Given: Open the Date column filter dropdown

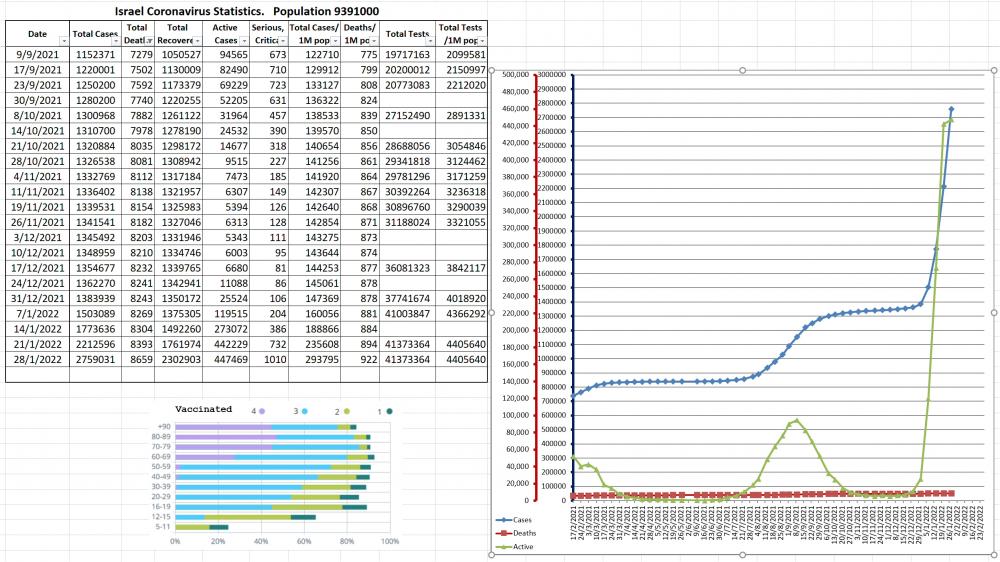Looking at the screenshot, I should click(x=64, y=41).
